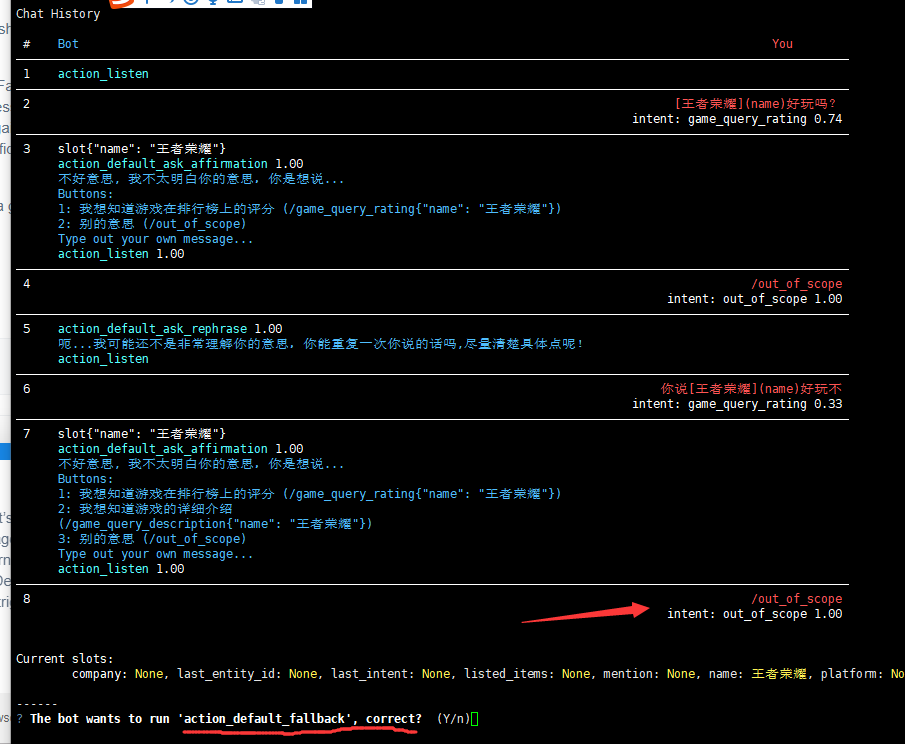This screenshot has height=744, width=905.
Task: Click button option 1 text in row 3
Action: (x=309, y=209)
